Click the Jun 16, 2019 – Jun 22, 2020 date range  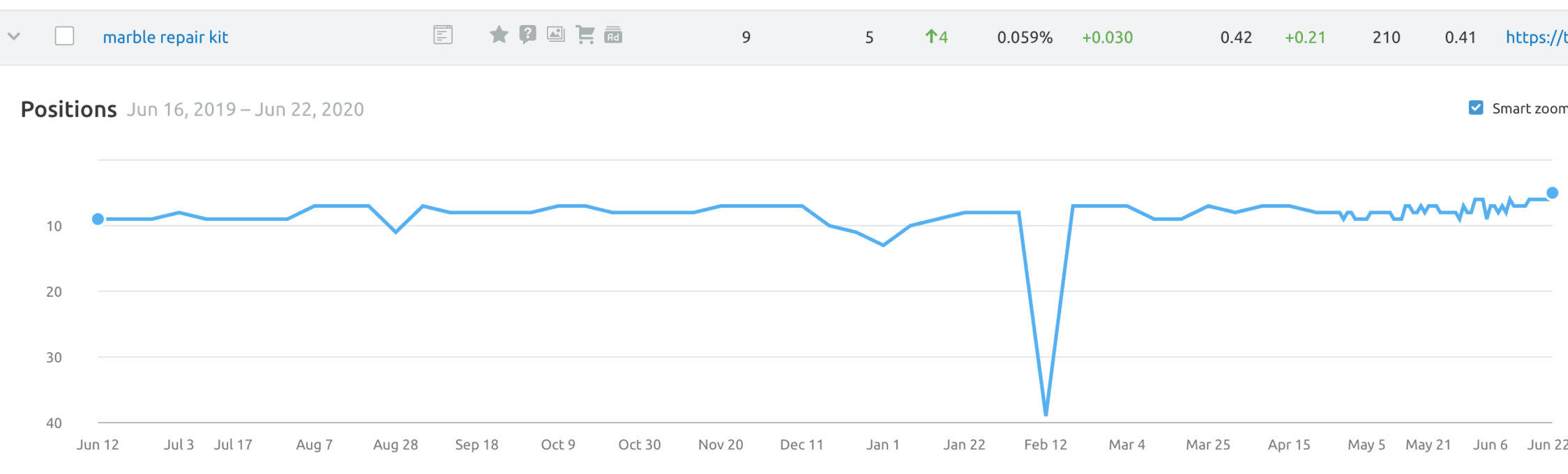click(x=246, y=109)
